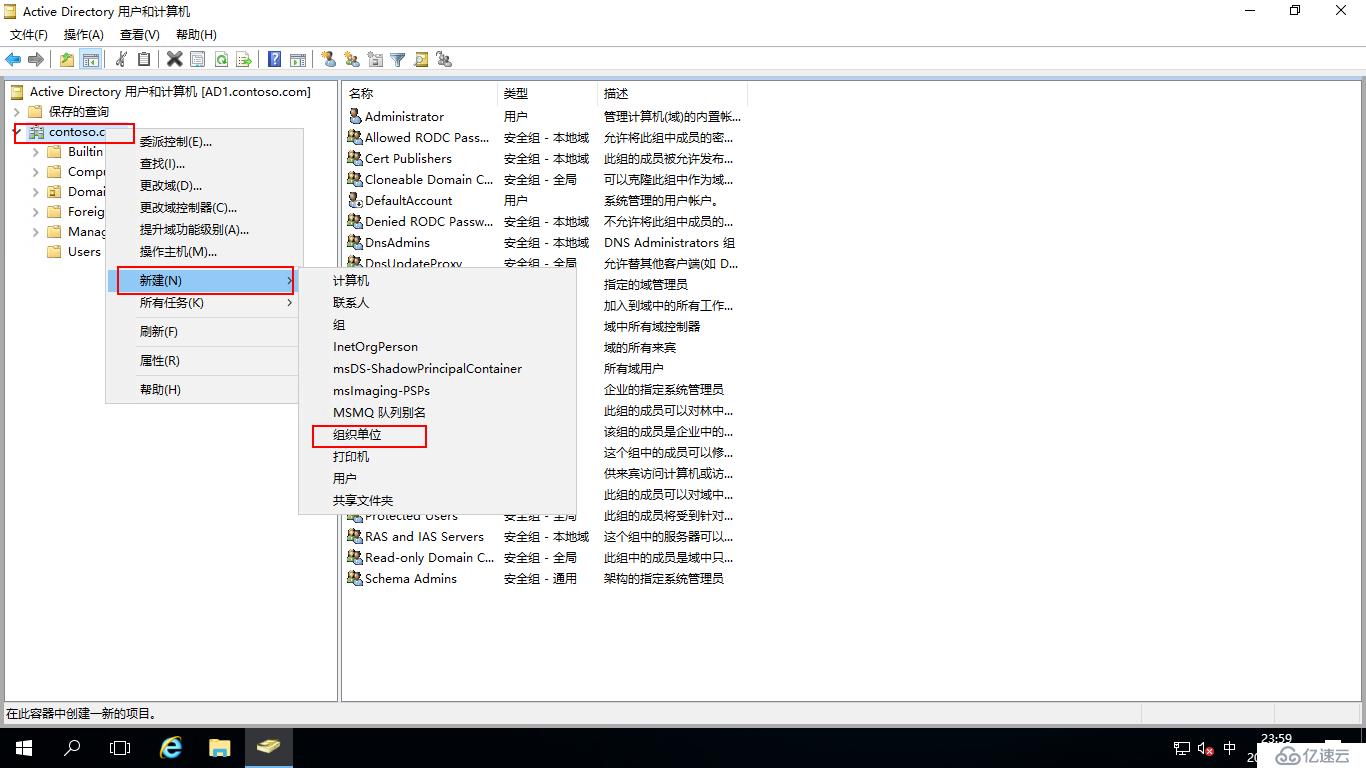Click the Schema Admins group icon
Screen dimensions: 1366x768
pos(354,578)
